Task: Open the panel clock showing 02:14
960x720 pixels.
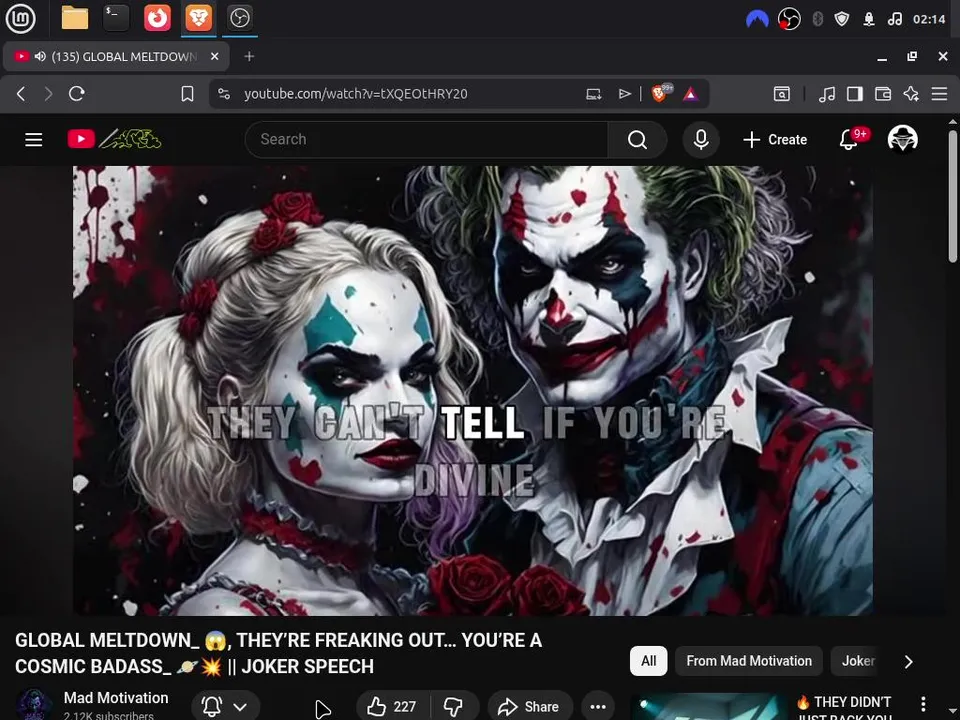Action: coord(929,20)
